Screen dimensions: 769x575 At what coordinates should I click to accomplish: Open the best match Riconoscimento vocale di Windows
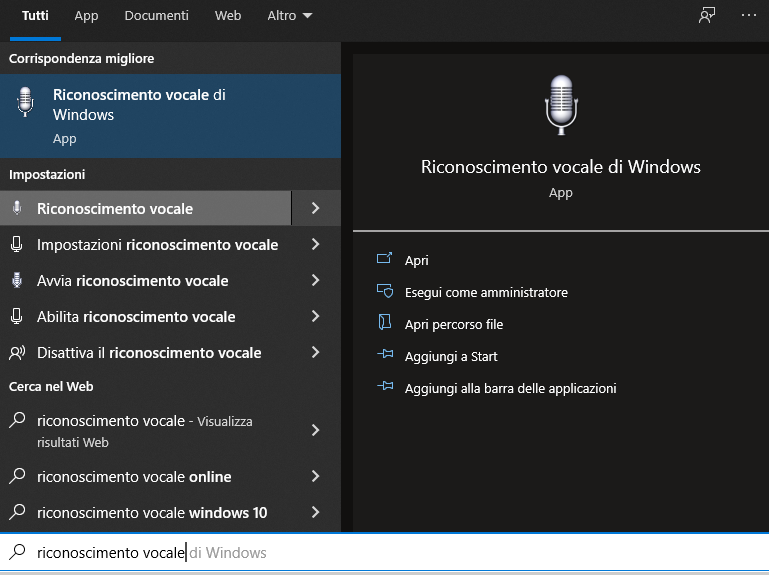(x=170, y=116)
